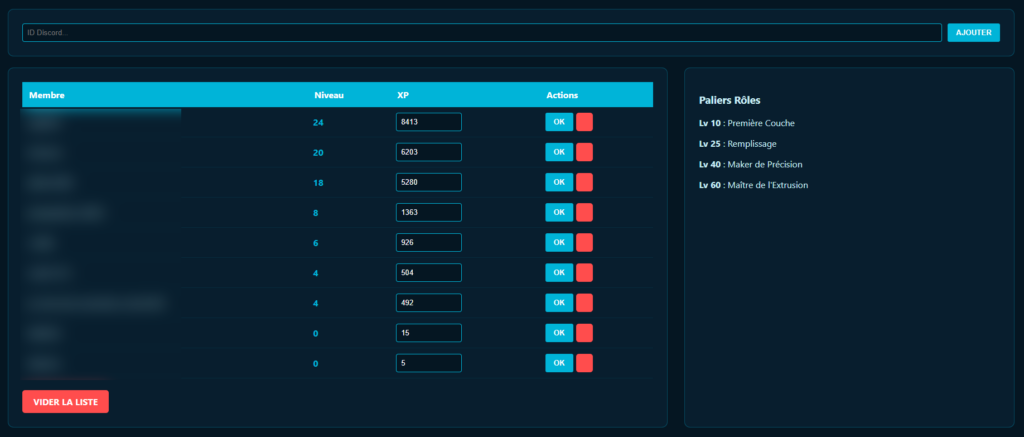
Task: Click the Niveau column header
Action: pos(329,95)
